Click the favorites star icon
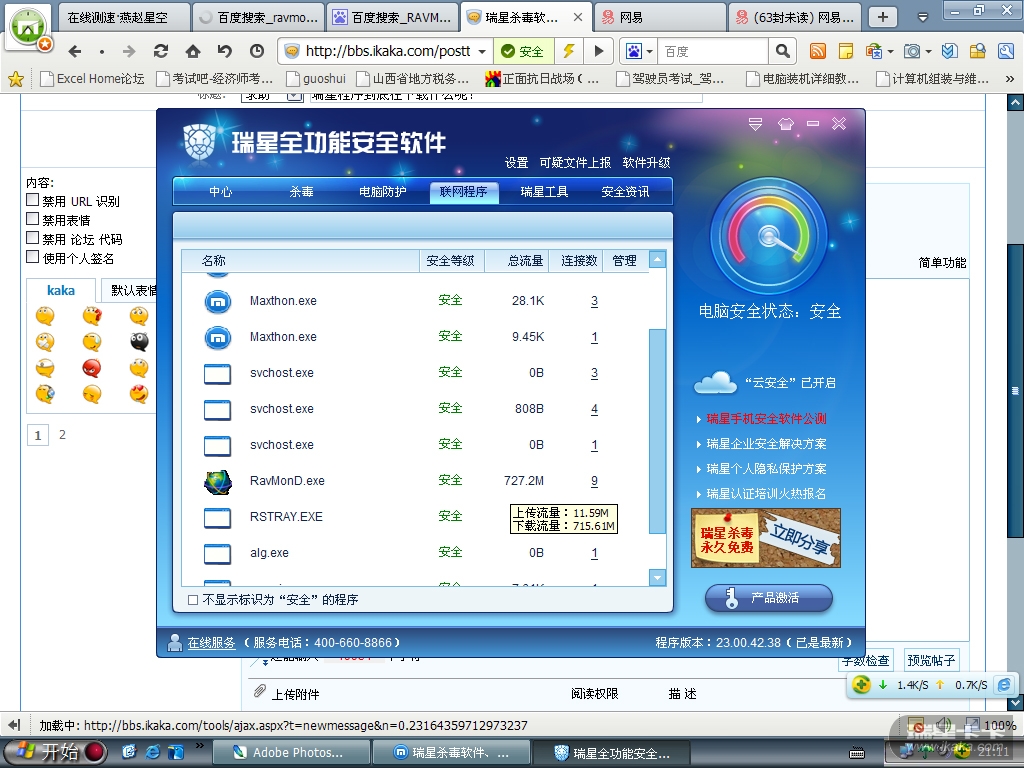The image size is (1024, 768). [x=16, y=79]
